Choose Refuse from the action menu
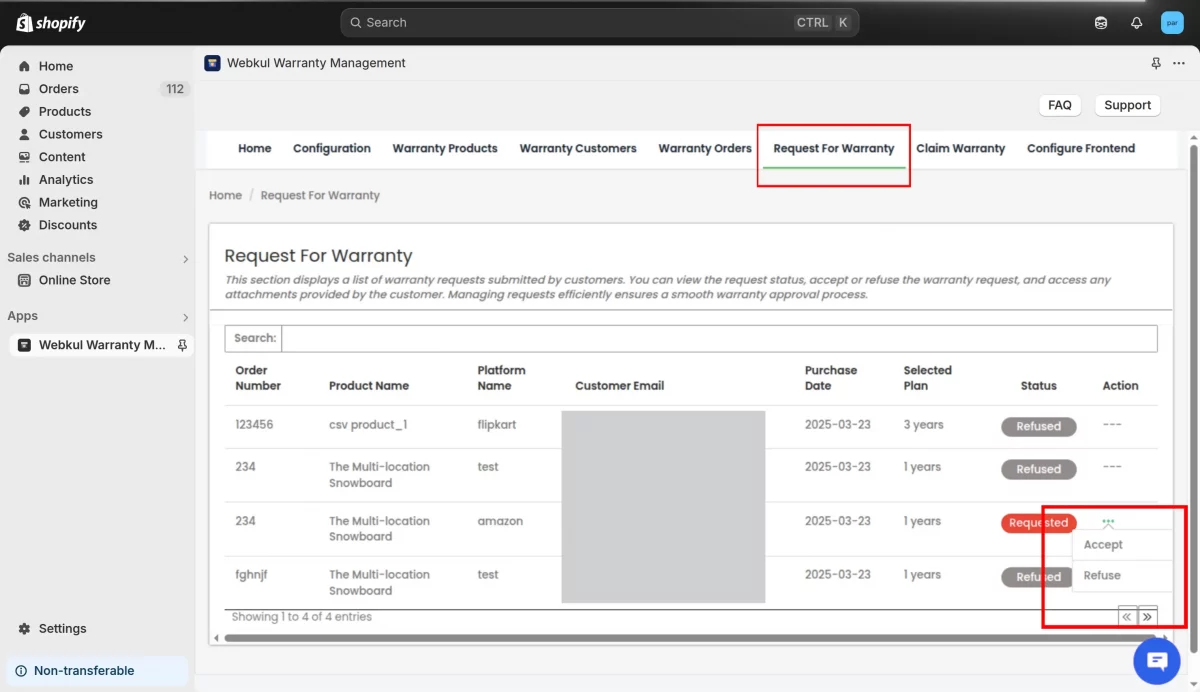This screenshot has height=692, width=1200. coord(1102,576)
